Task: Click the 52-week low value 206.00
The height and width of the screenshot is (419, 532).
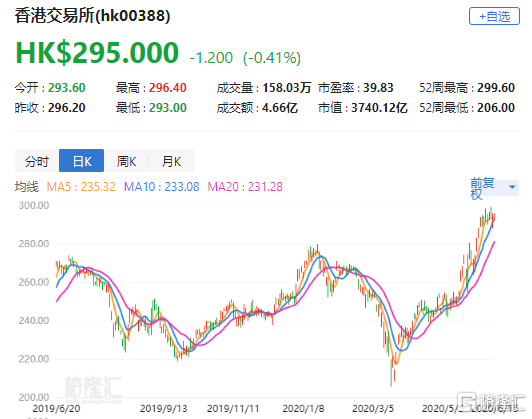Action: 496,108
